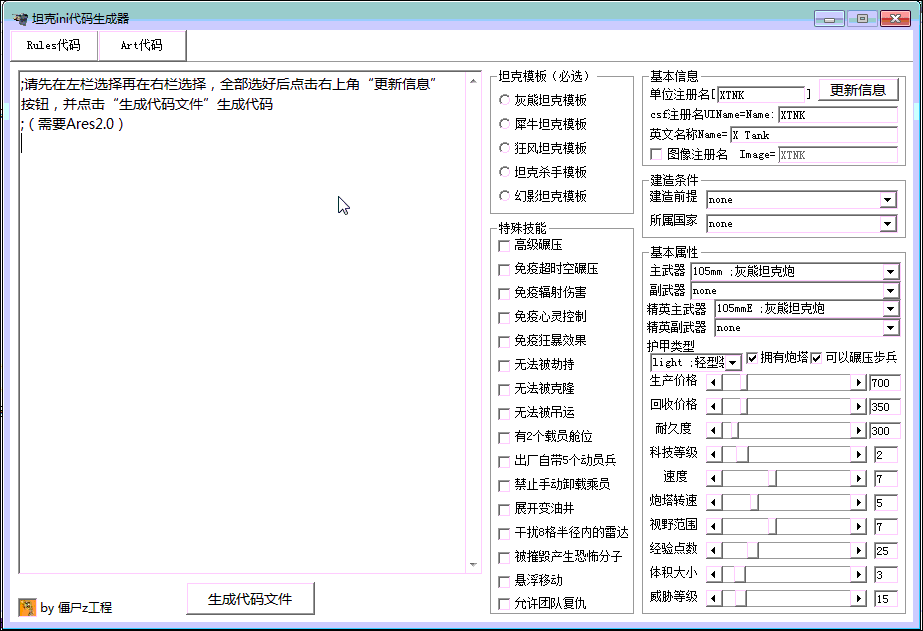Click the csf注册名 UIName input field
923x631 pixels.
[x=838, y=115]
